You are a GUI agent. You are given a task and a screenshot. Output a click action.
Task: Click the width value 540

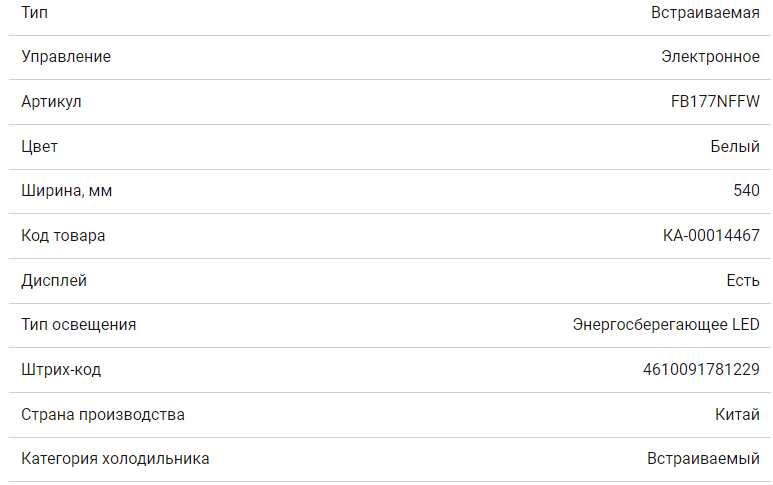(x=746, y=191)
